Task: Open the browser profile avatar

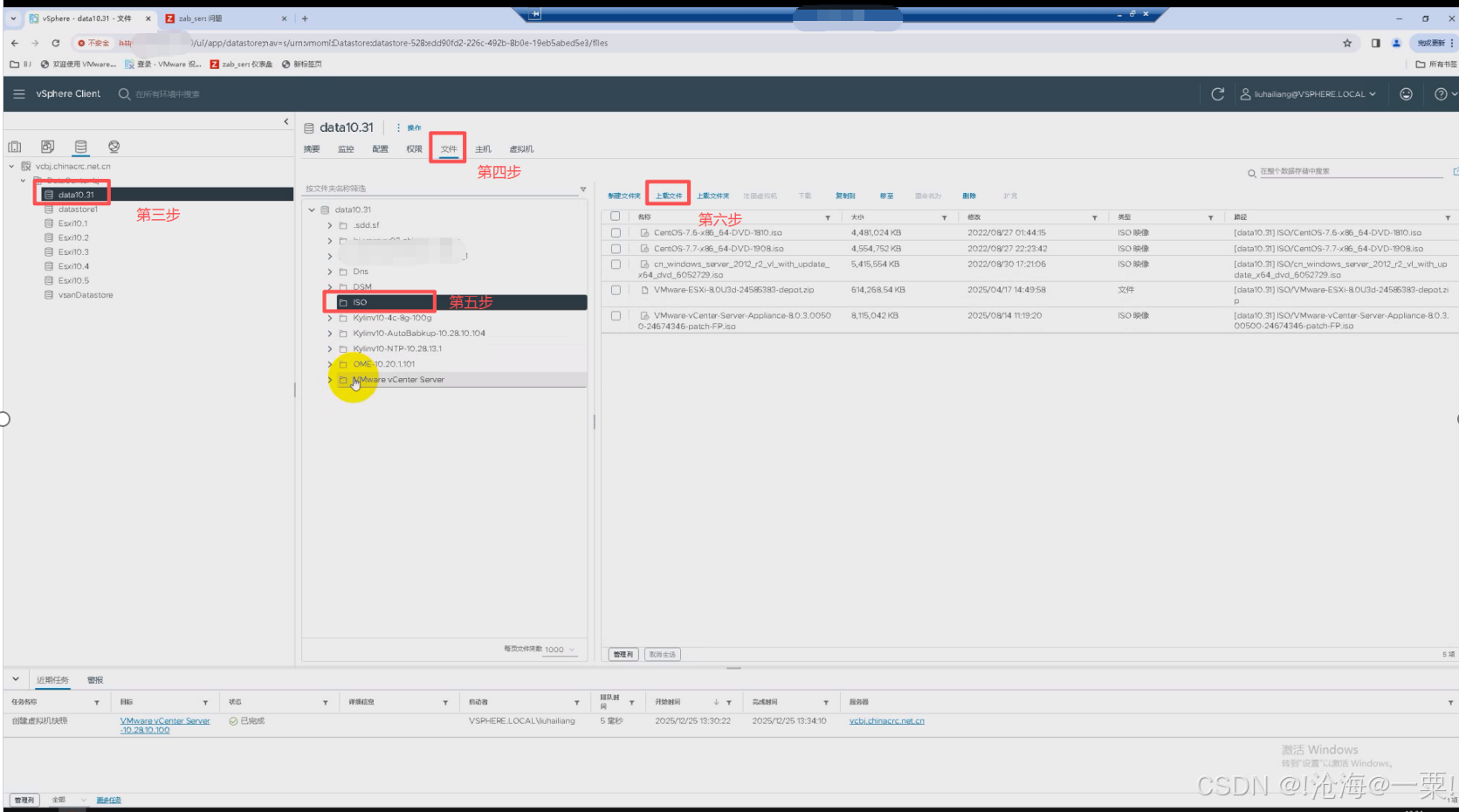Action: click(x=1396, y=43)
